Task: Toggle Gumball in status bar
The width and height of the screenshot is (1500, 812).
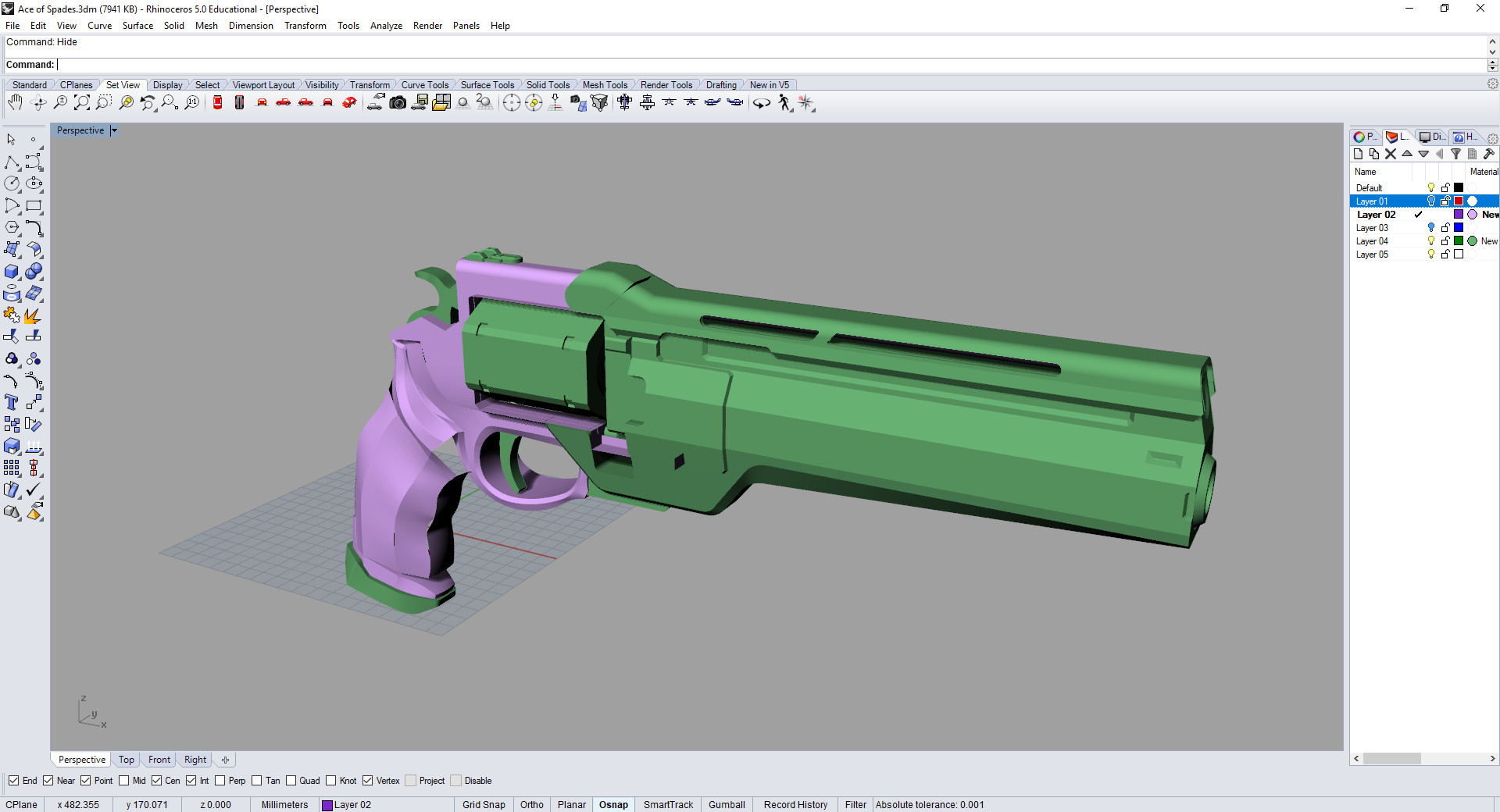Action: pyautogui.click(x=727, y=805)
